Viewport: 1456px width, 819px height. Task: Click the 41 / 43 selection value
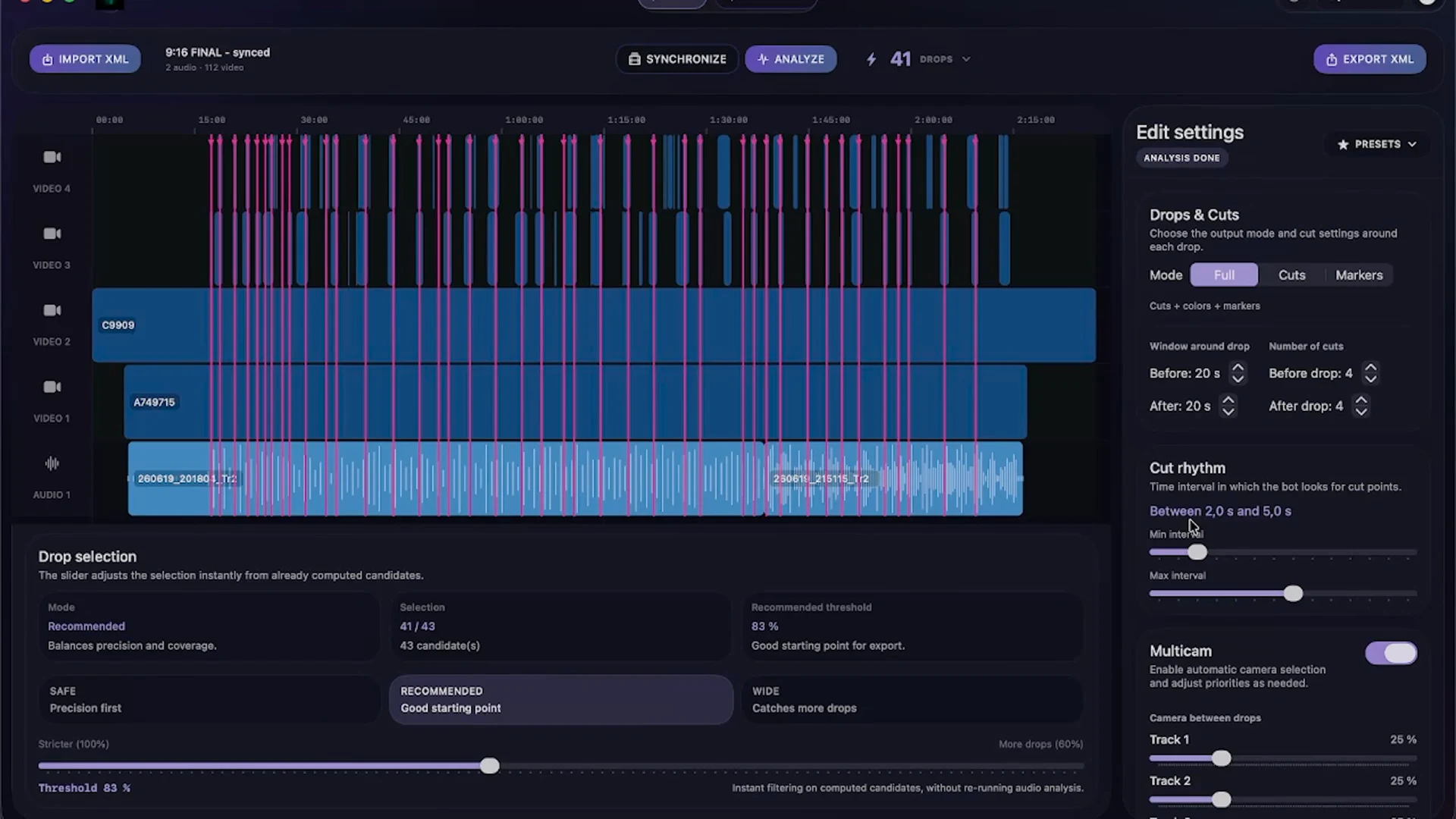click(417, 626)
